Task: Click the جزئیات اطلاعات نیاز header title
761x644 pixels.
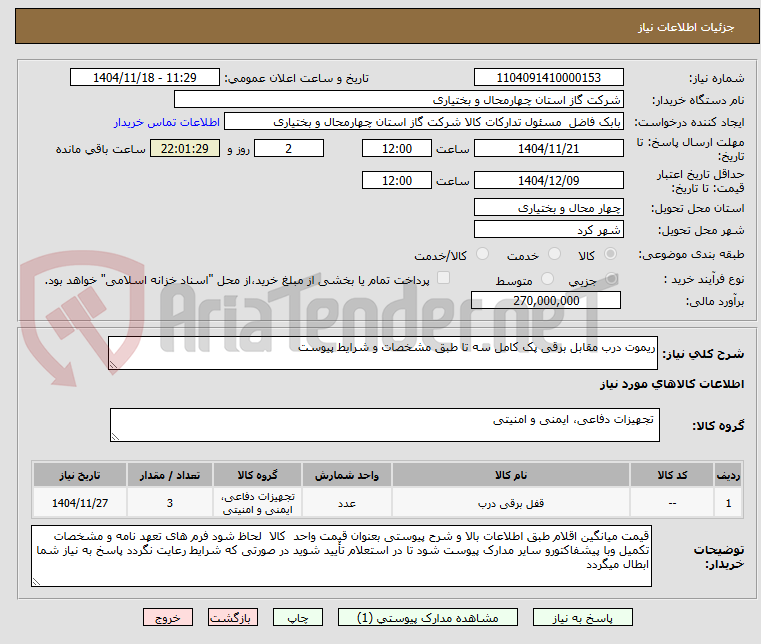Action: [x=685, y=27]
